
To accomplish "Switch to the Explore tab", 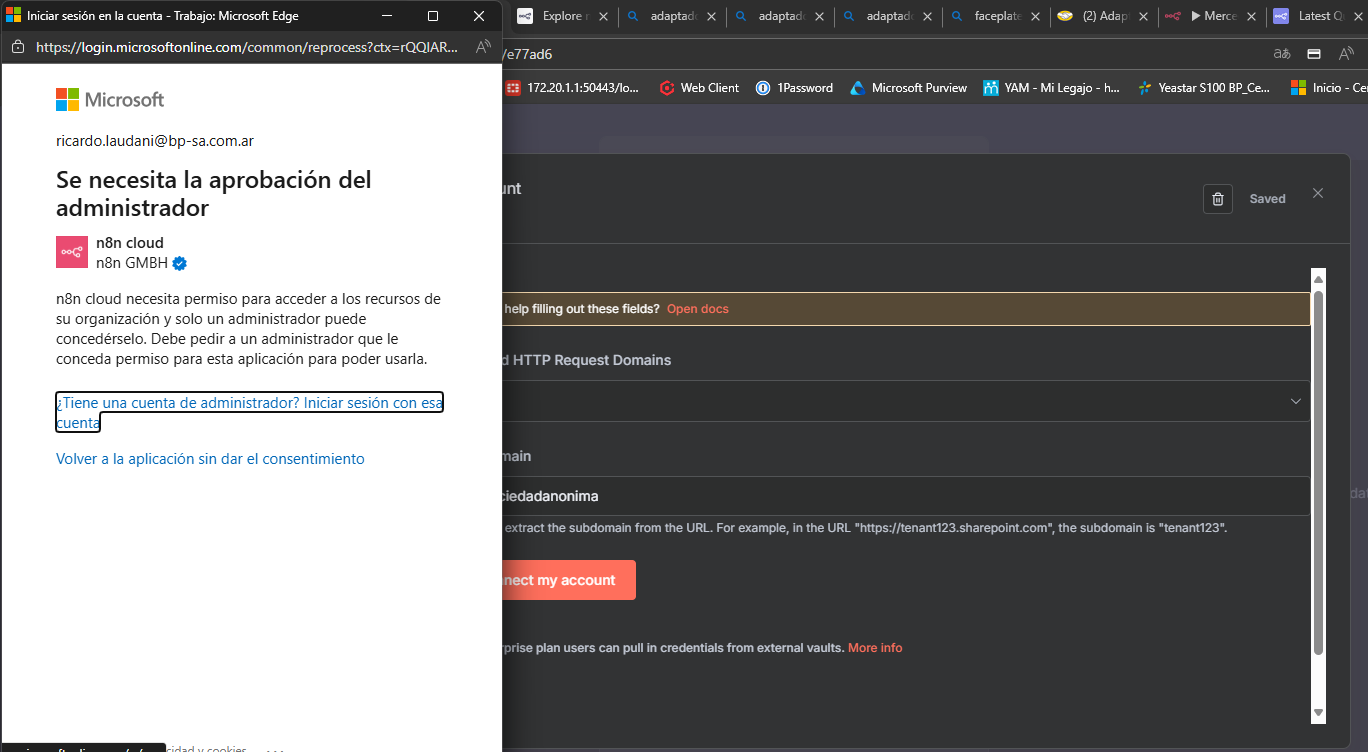I will pos(563,17).
